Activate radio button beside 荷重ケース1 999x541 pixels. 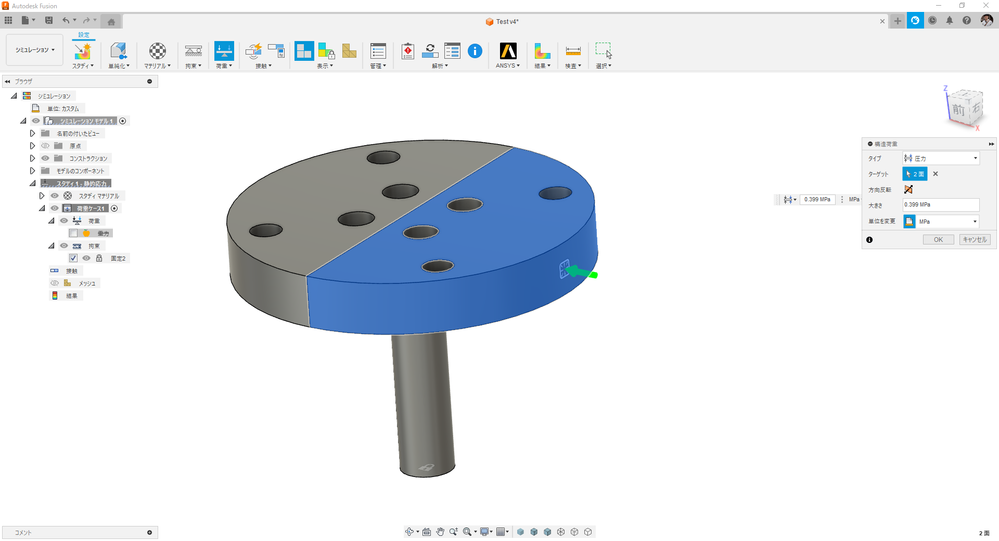click(x=115, y=208)
